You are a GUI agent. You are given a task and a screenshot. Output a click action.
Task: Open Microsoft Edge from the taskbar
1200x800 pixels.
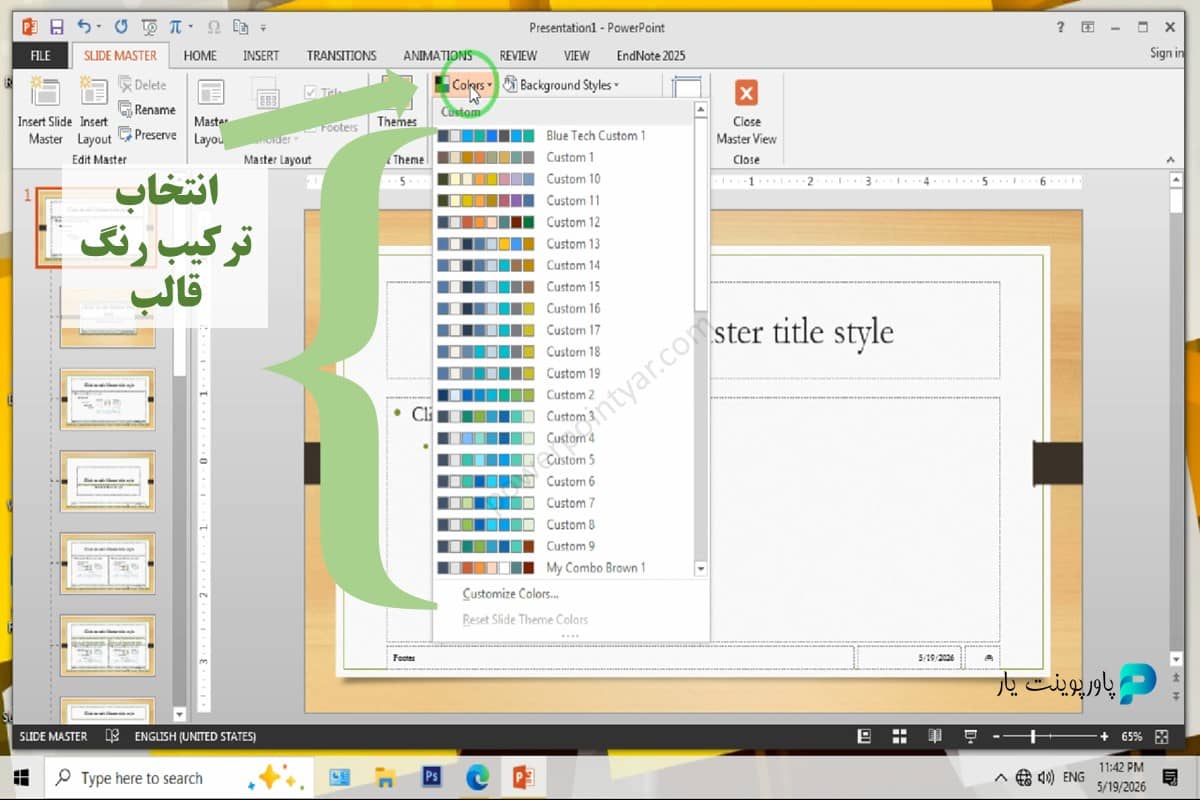477,777
